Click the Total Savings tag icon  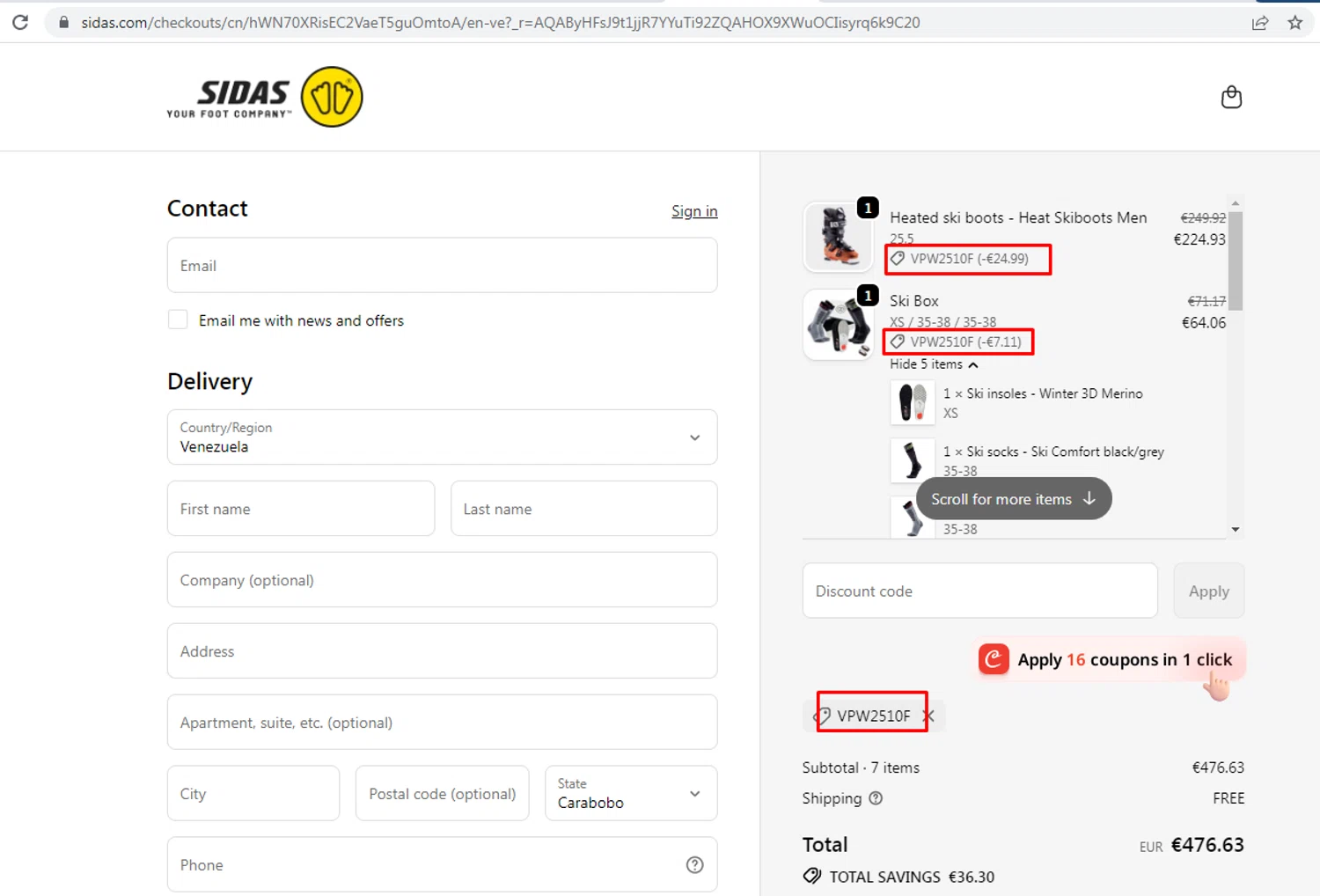[811, 876]
